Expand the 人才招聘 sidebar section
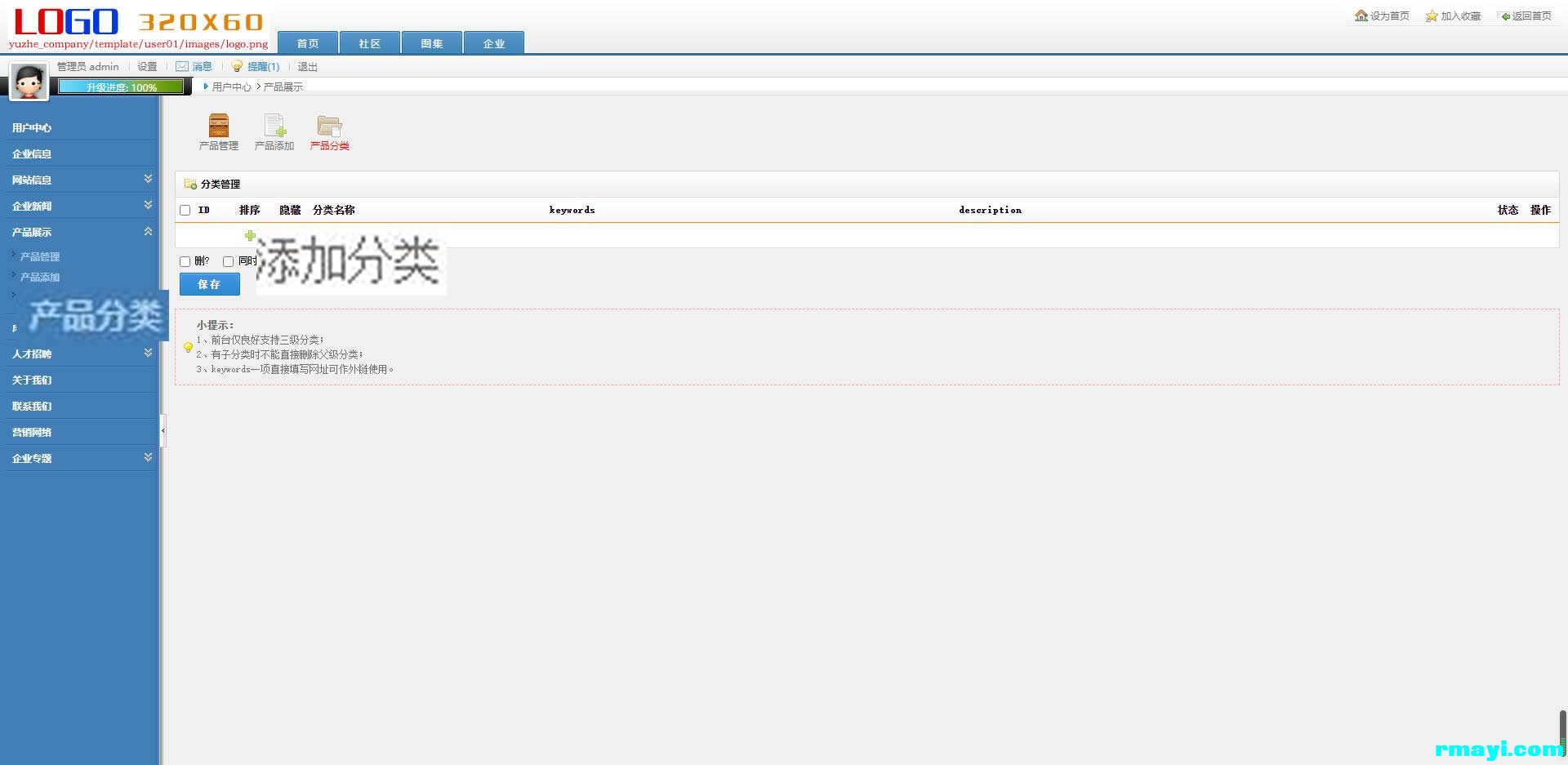The height and width of the screenshot is (765, 1568). tap(148, 353)
